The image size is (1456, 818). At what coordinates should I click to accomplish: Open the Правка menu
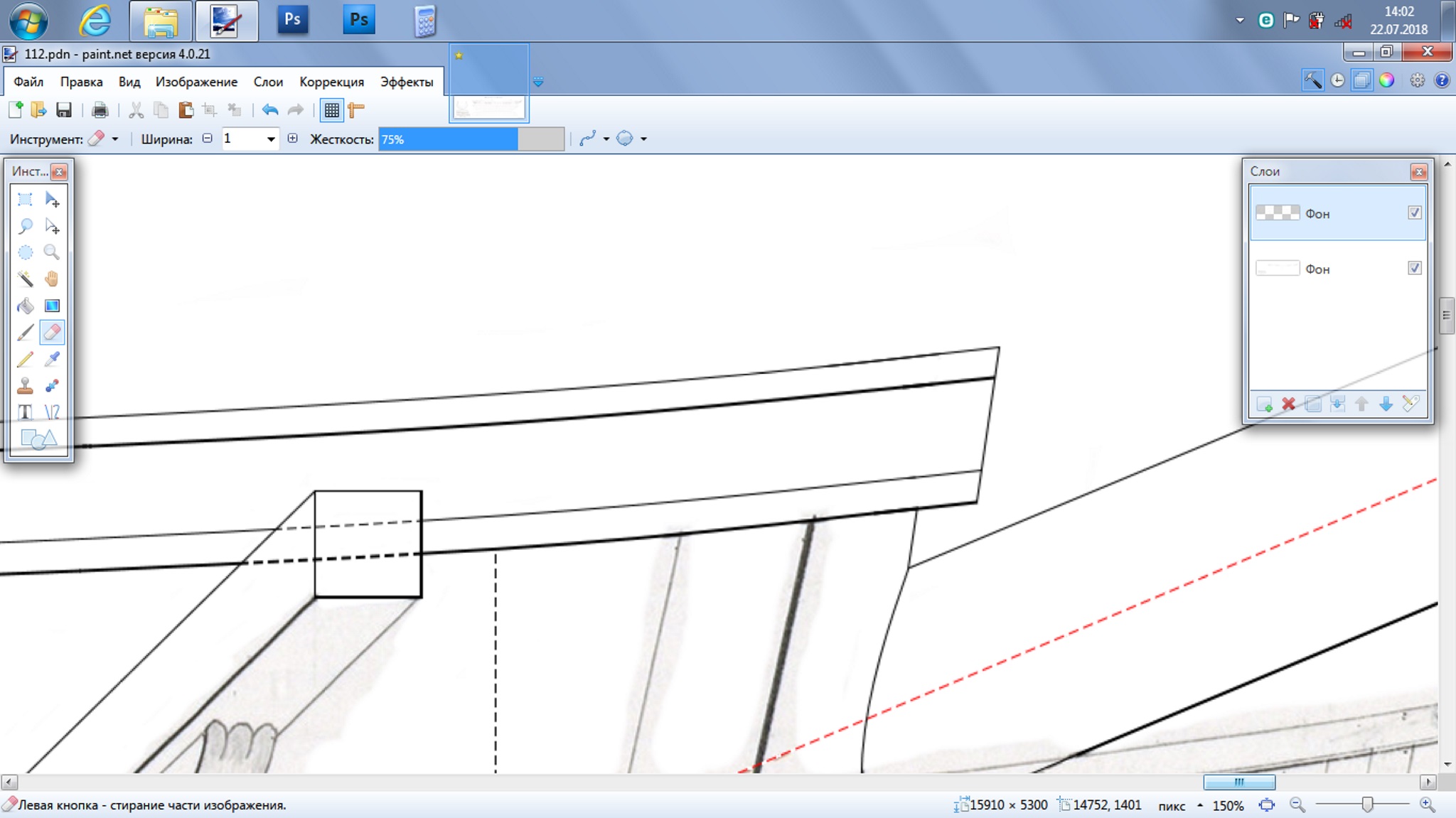[81, 82]
